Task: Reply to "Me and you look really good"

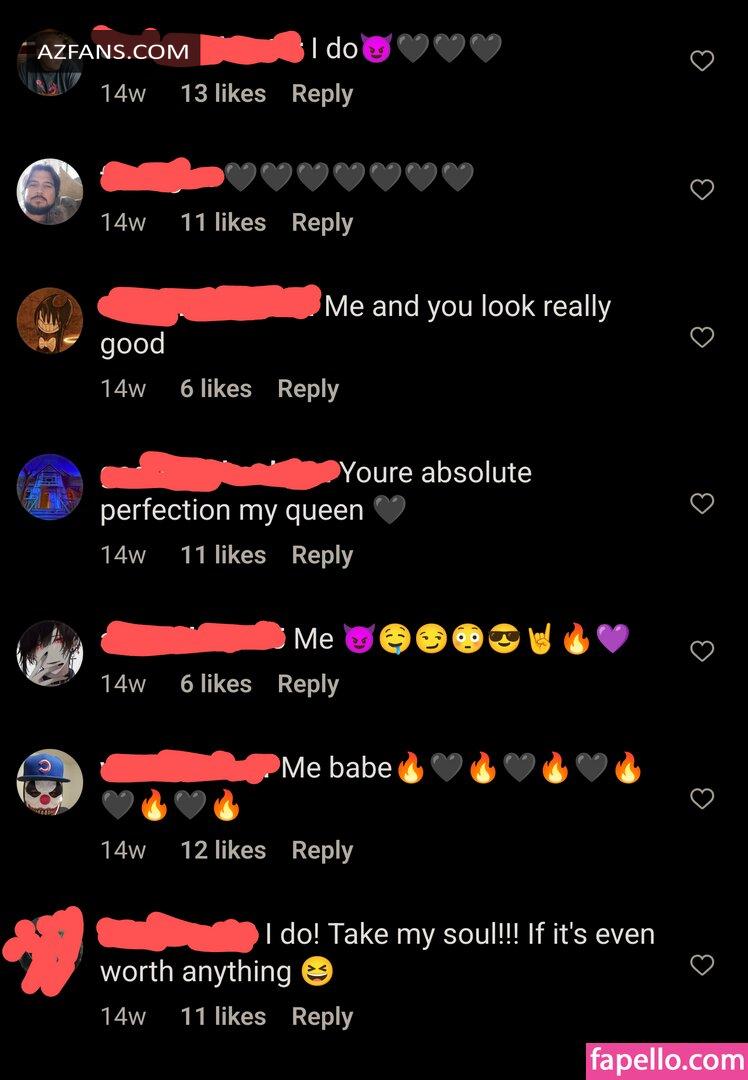Action: [x=308, y=389]
